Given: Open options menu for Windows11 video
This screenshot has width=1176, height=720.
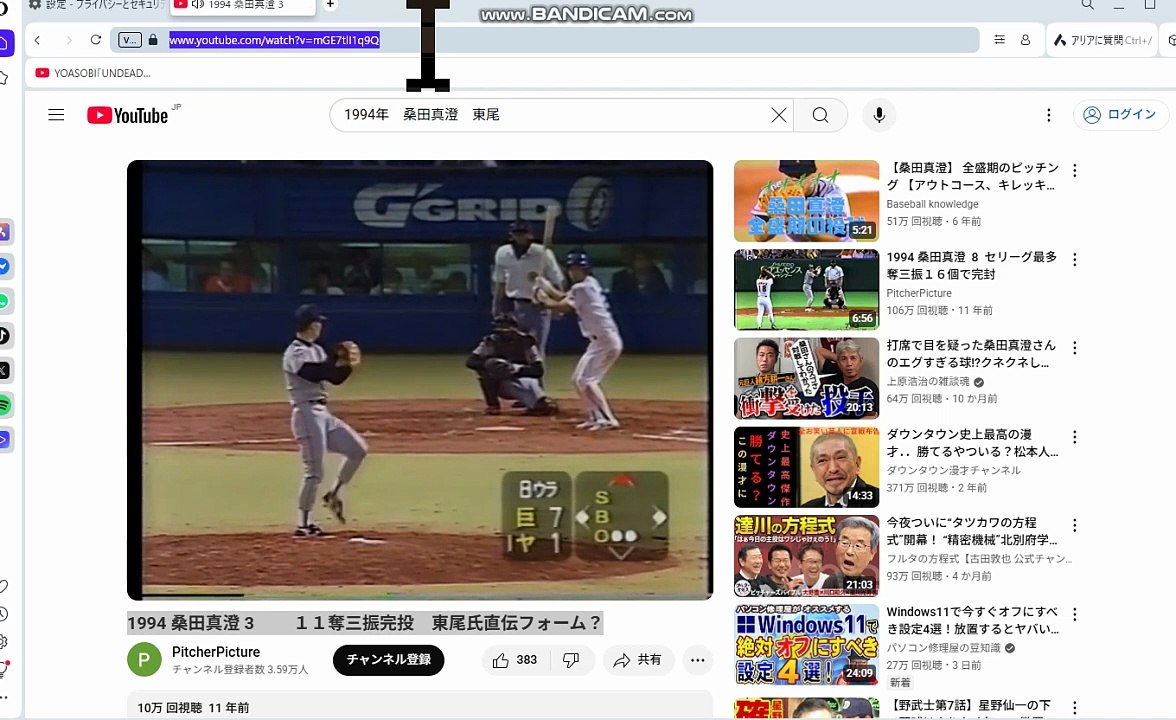Looking at the screenshot, I should pyautogui.click(x=1075, y=614).
